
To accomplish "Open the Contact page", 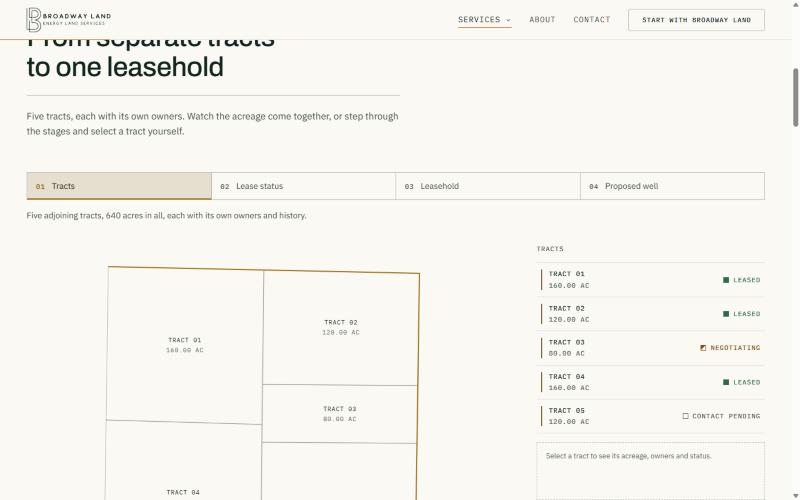I will click(591, 20).
